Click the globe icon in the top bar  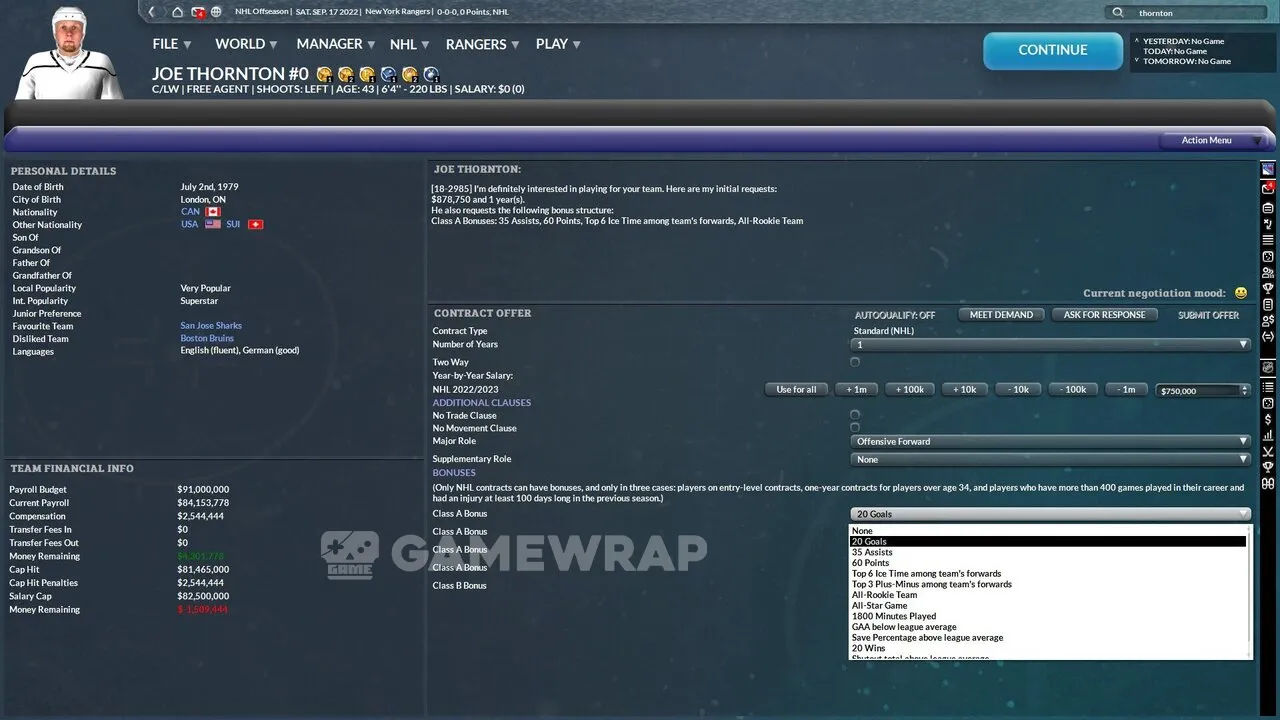[x=216, y=12]
